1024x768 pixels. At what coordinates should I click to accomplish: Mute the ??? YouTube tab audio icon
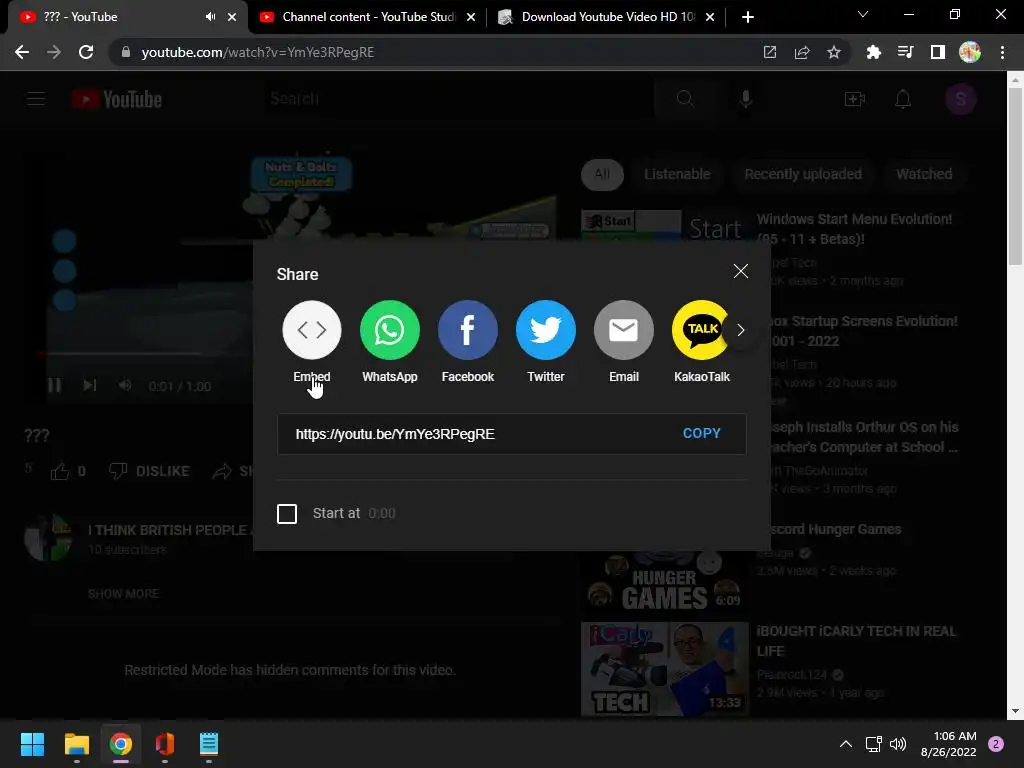pyautogui.click(x=210, y=17)
